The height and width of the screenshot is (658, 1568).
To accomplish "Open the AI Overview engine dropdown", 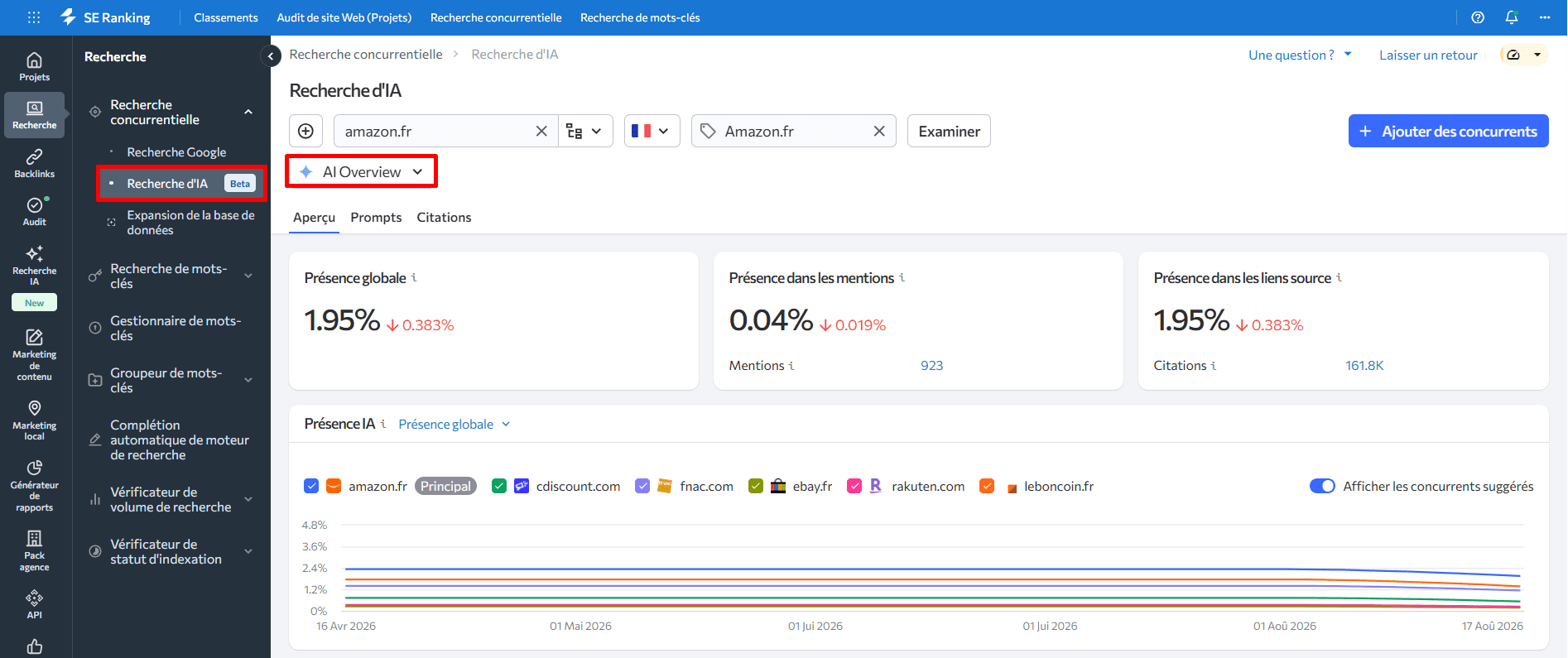I will pos(362,171).
